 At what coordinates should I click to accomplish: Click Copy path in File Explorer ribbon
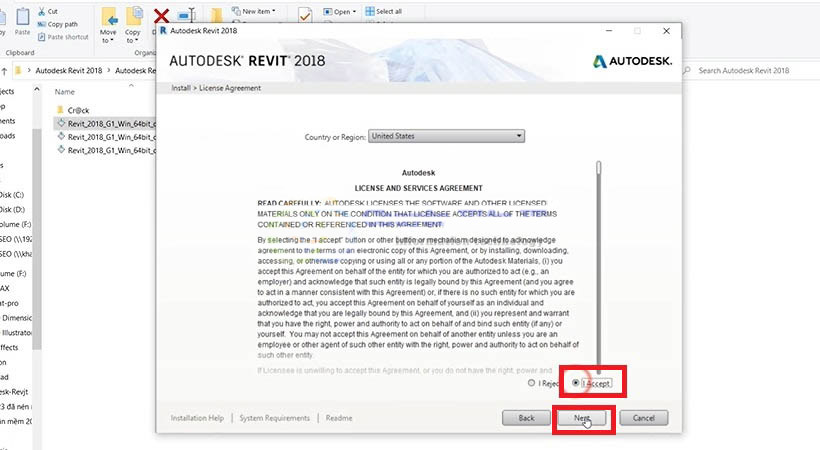pos(58,24)
